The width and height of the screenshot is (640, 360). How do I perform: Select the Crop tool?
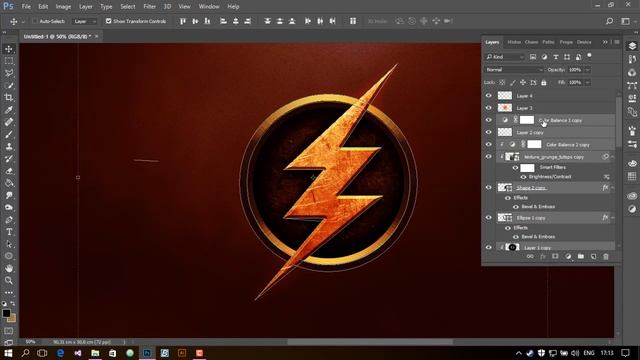point(9,97)
